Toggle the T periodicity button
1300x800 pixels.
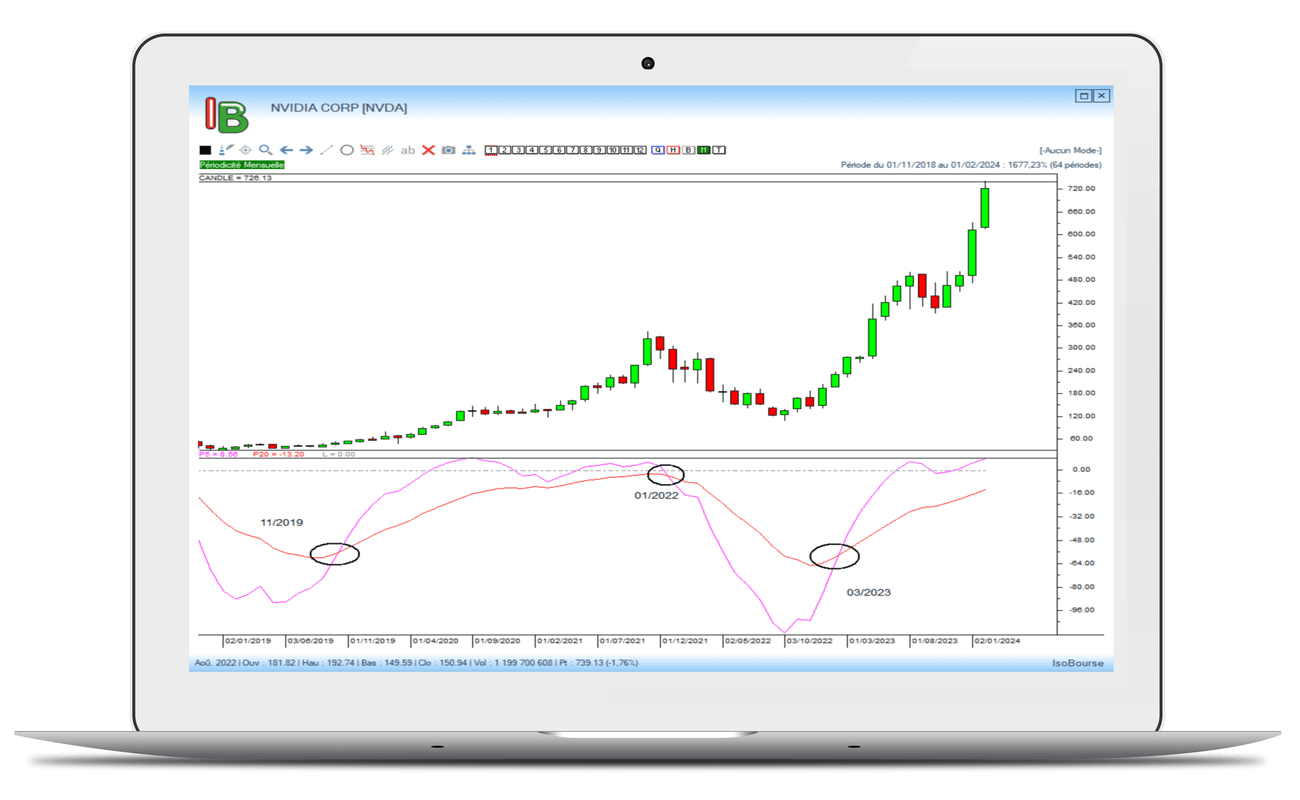coord(719,150)
